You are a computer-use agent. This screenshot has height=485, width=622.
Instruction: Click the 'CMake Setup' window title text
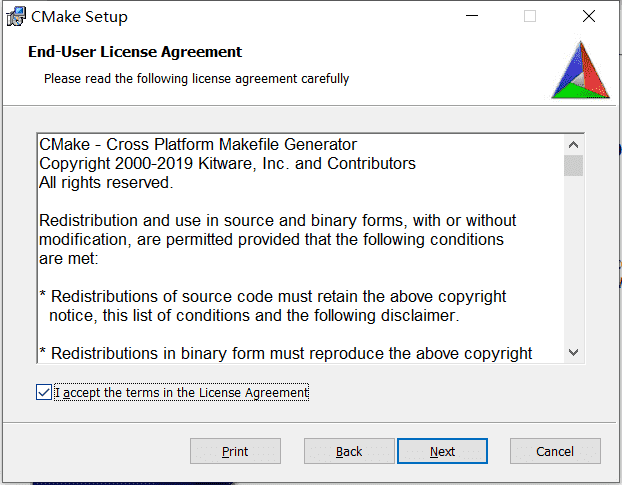click(x=79, y=17)
